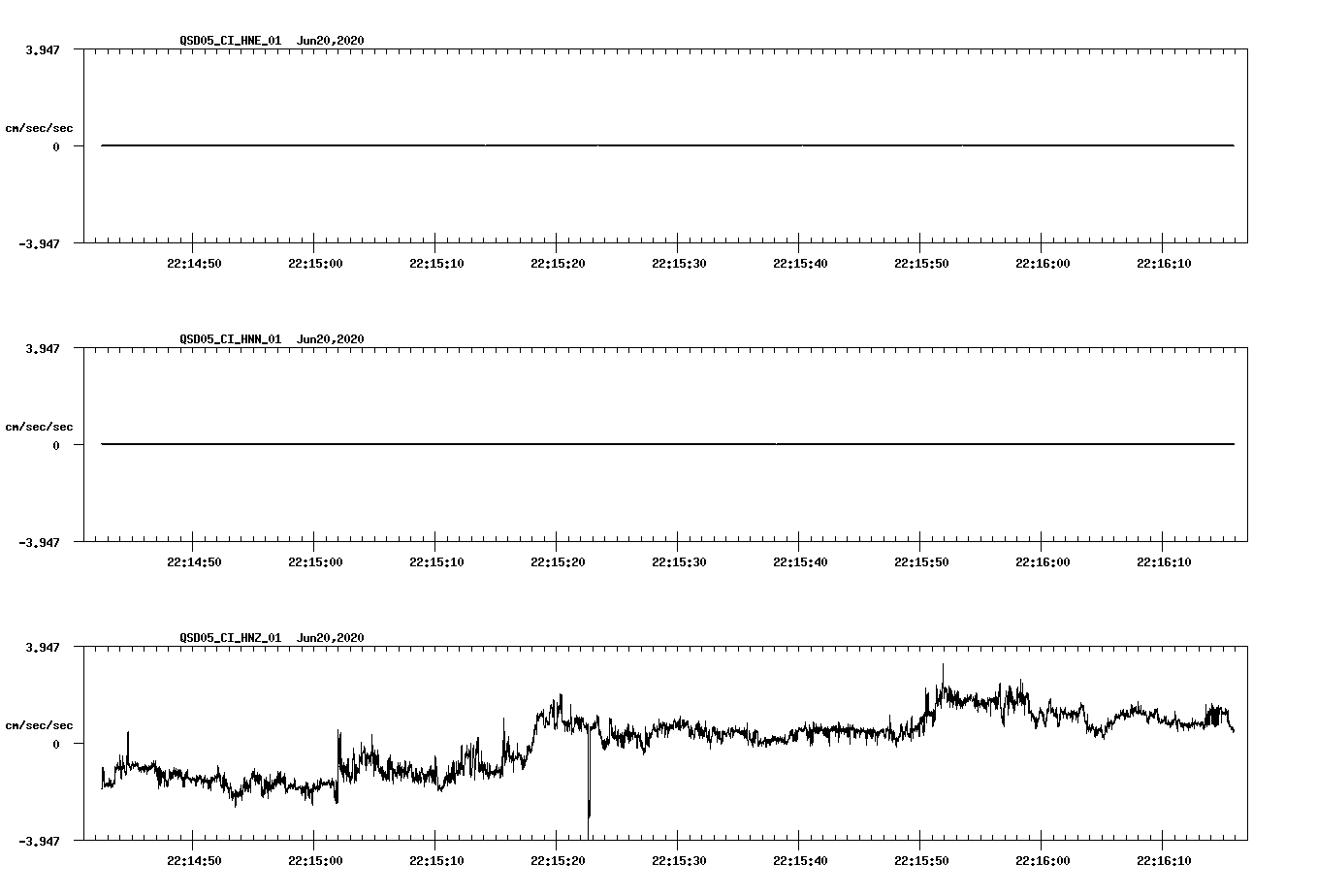
Task: Click the 3.947 upper limit on HNN chart
Action: (x=43, y=349)
